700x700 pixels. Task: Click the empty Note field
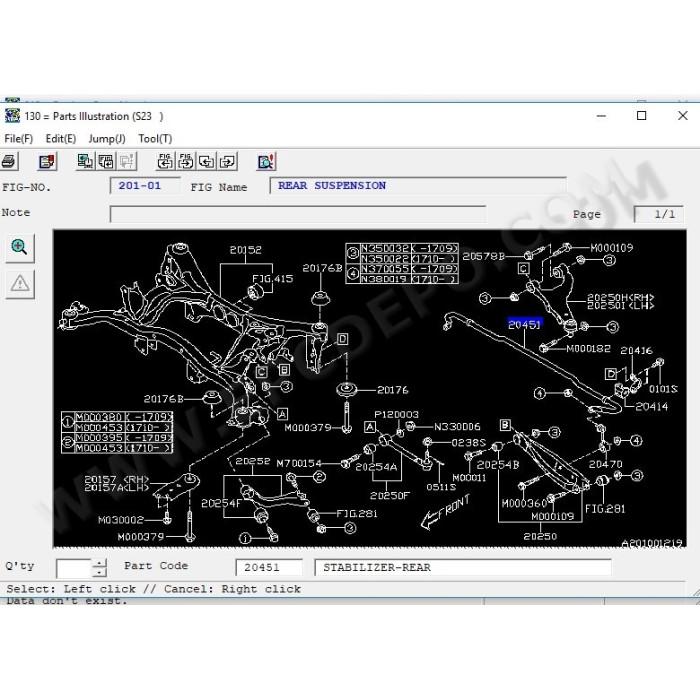click(x=298, y=214)
